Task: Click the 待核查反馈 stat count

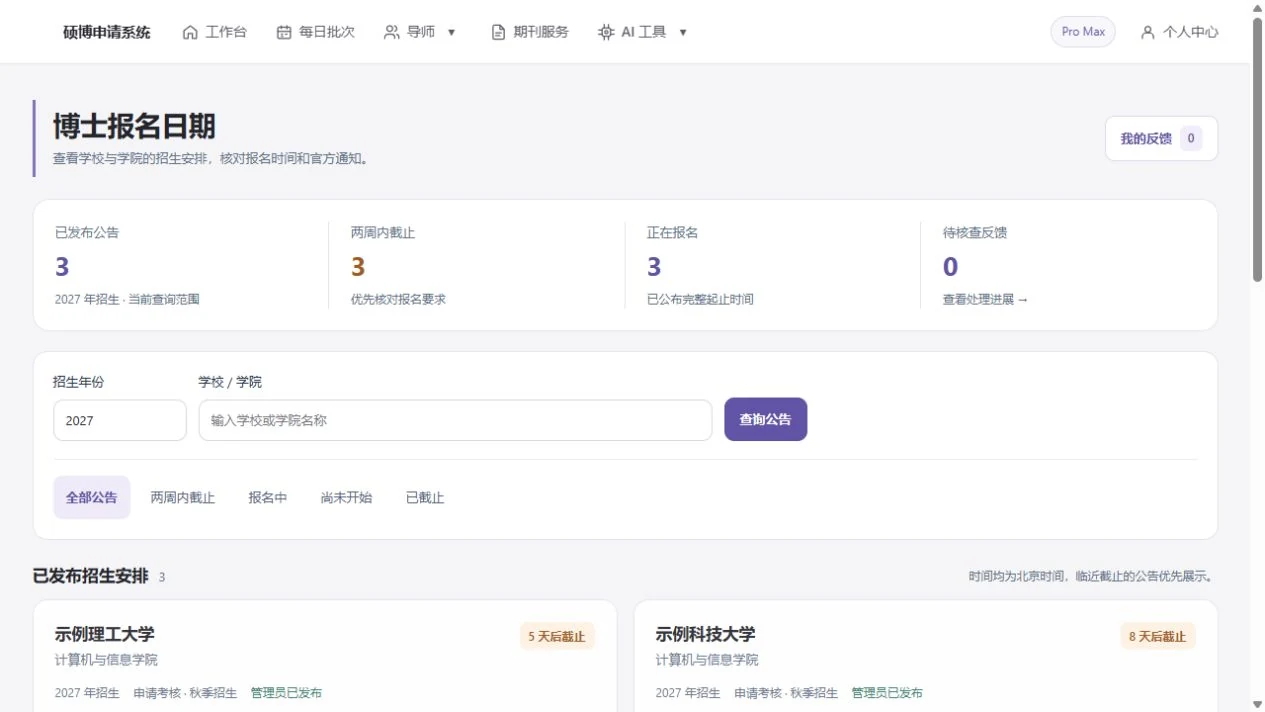Action: point(950,267)
